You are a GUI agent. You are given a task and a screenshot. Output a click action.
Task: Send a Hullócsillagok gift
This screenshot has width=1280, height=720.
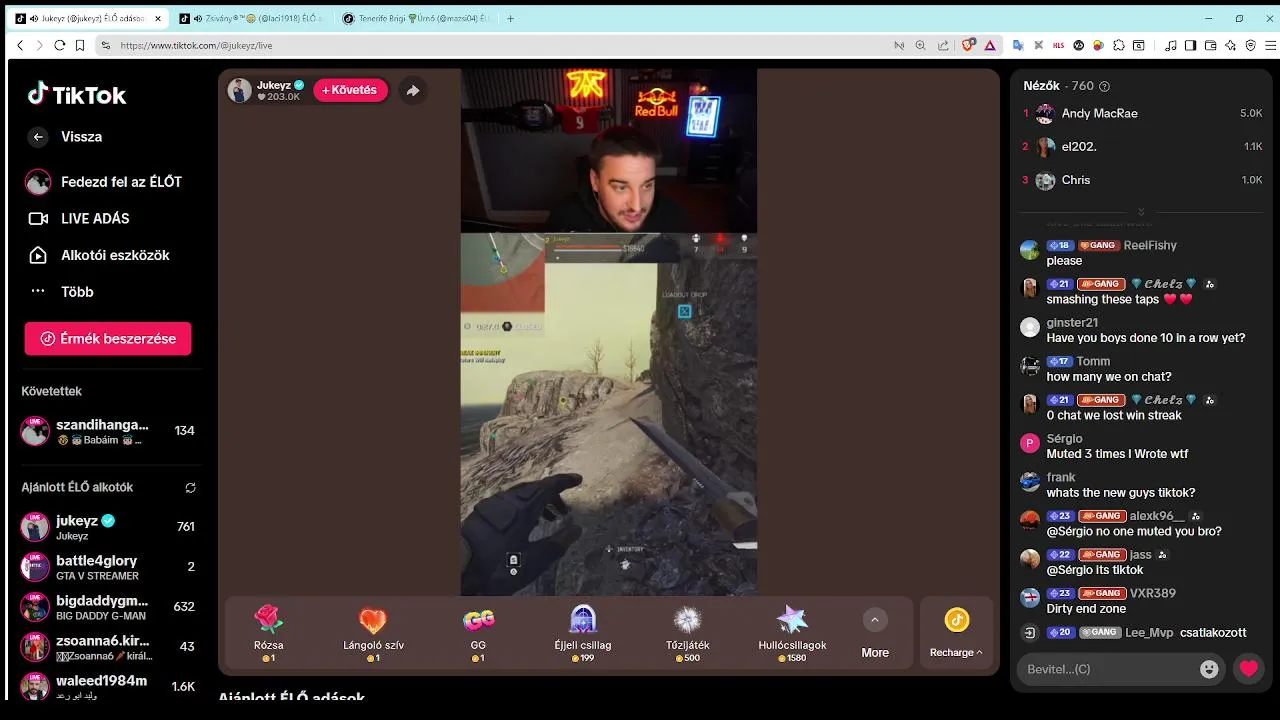pyautogui.click(x=792, y=633)
